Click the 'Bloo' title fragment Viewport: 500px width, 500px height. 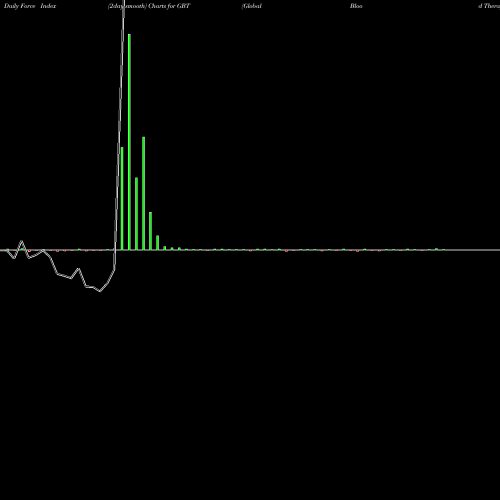click(x=356, y=6)
